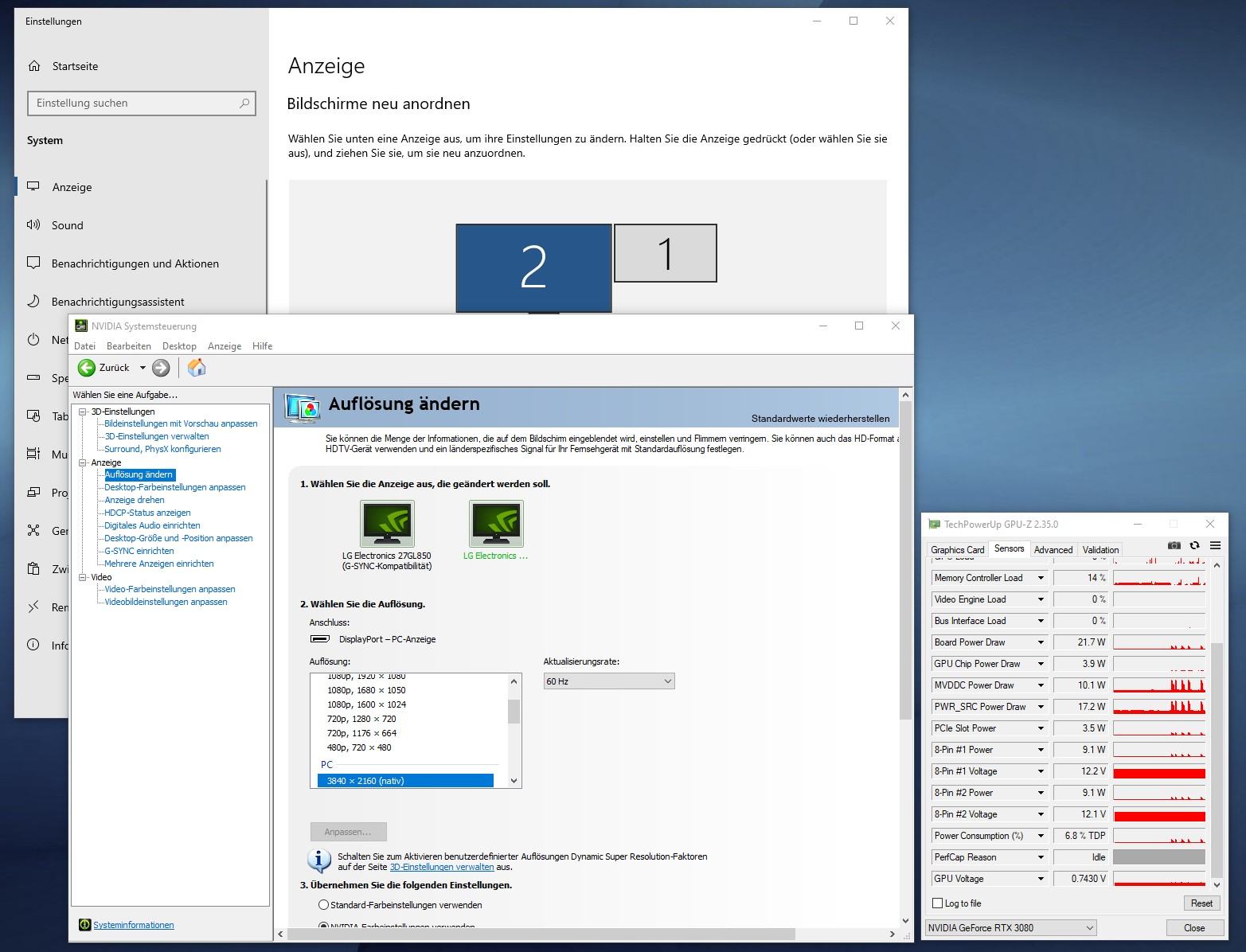Open the Aktualisierungsrate 60 Hz dropdown

click(609, 681)
